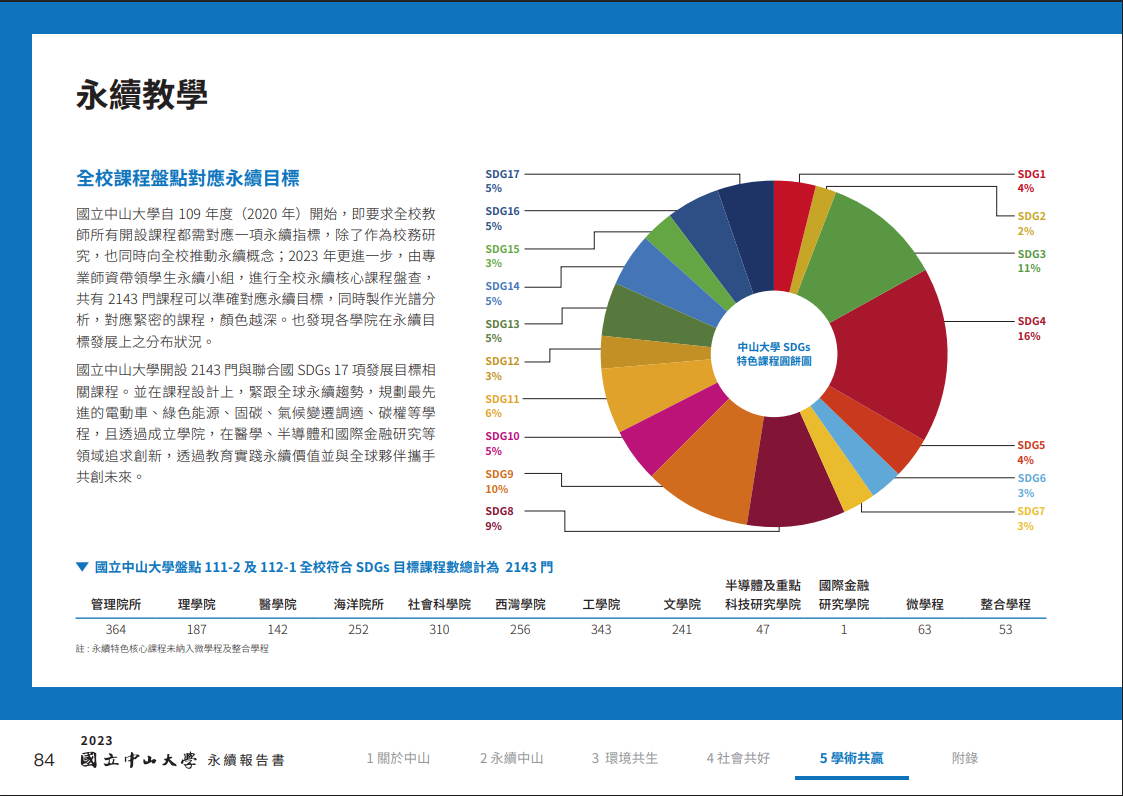Open the 關於中山 navigation tab
The width and height of the screenshot is (1123, 796).
click(398, 758)
